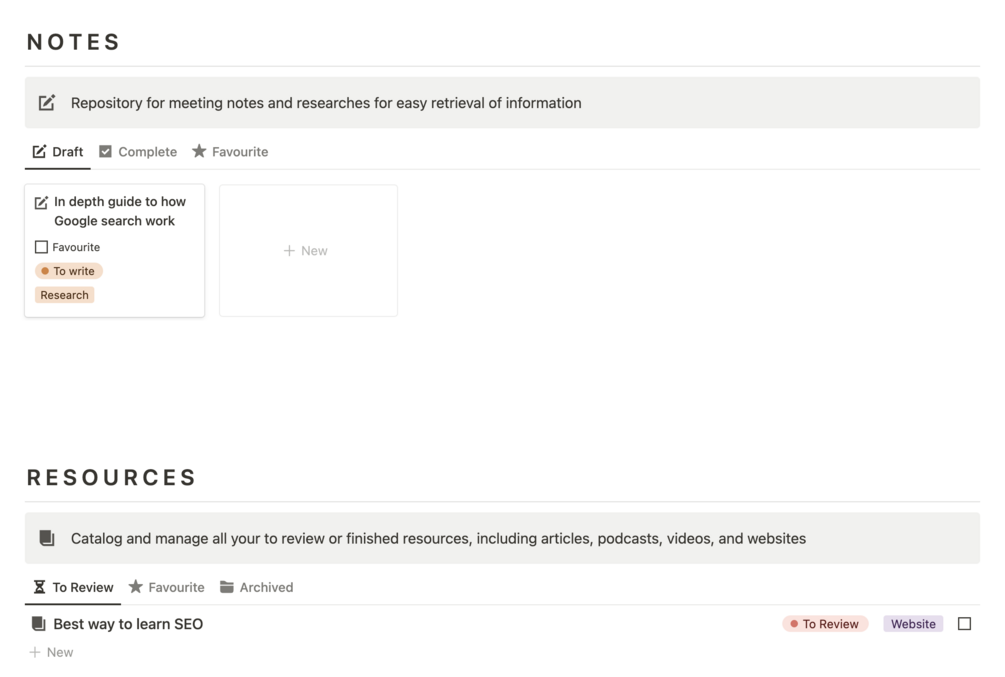Click the edit icon in the Notes description callout
The width and height of the screenshot is (1005, 677).
[47, 103]
